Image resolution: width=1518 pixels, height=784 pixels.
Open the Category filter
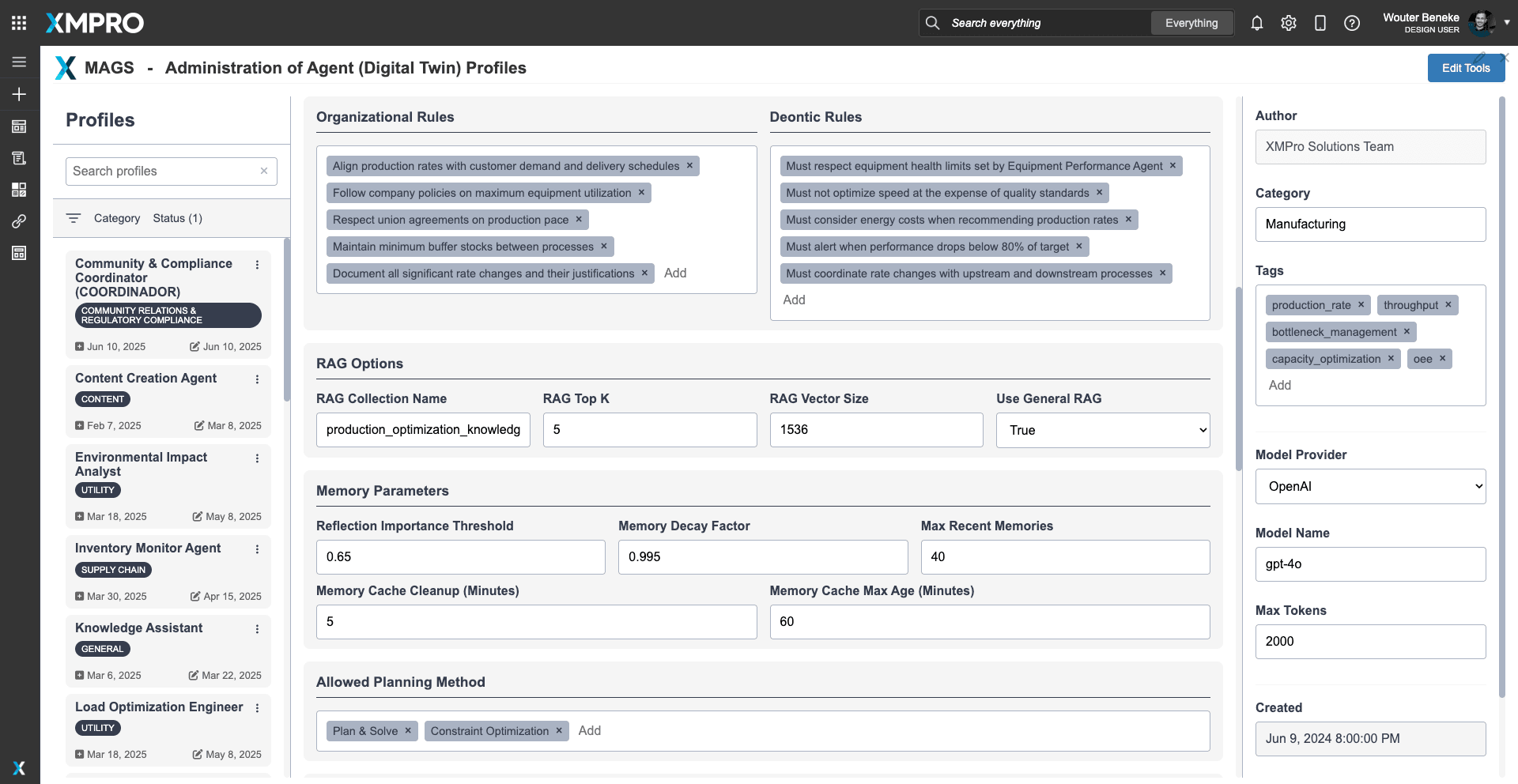coord(116,218)
